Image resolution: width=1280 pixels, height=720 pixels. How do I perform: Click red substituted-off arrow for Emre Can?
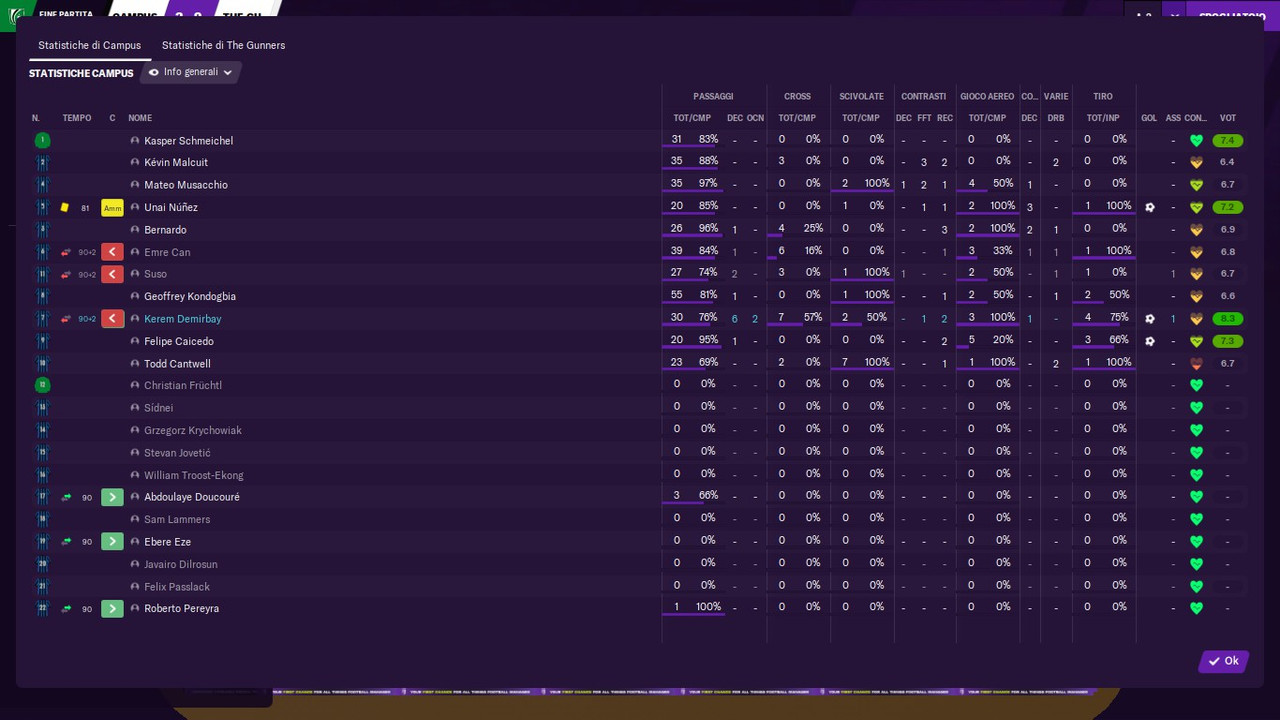click(x=112, y=252)
